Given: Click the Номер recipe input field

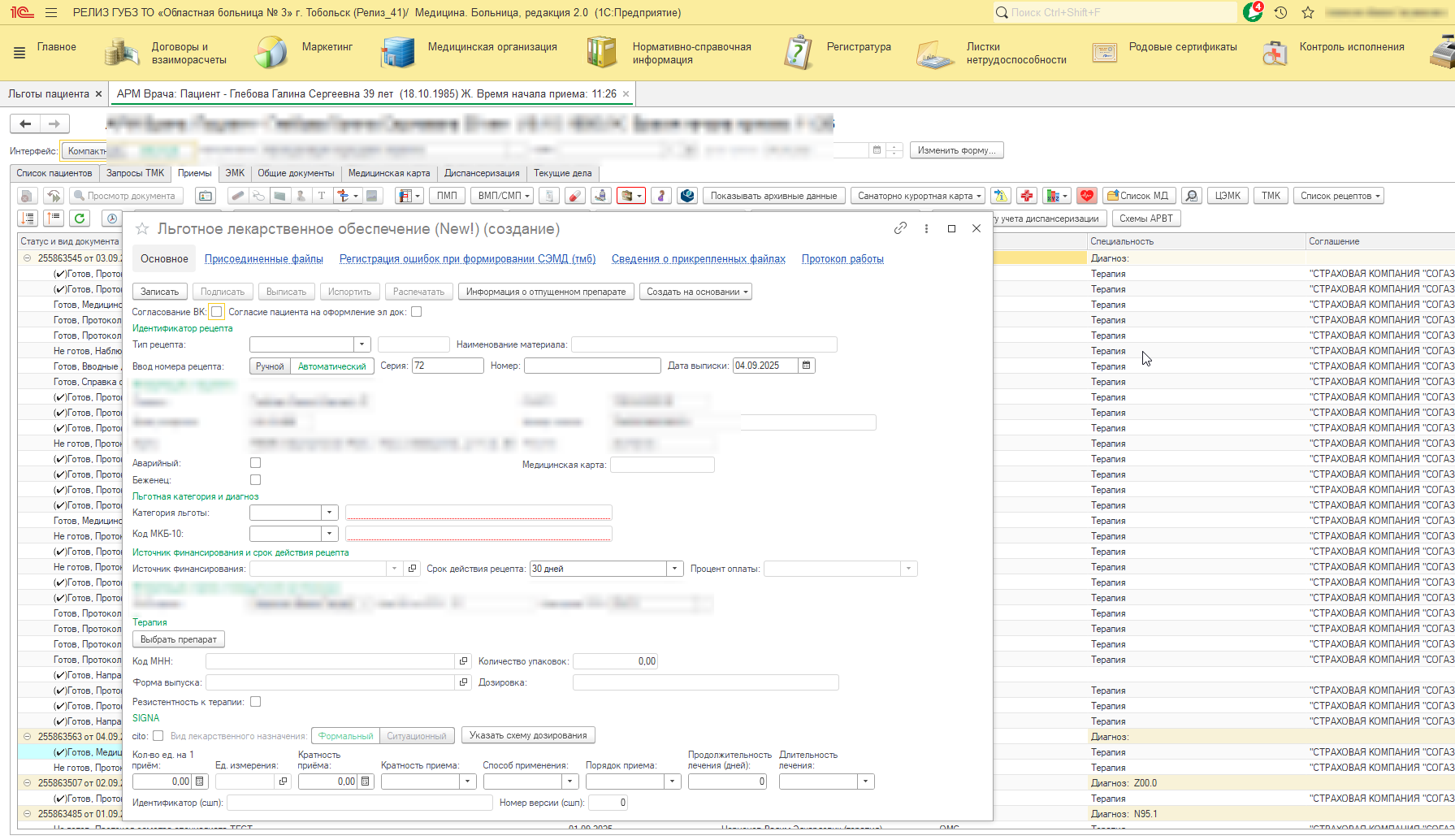Looking at the screenshot, I should click(x=592, y=366).
